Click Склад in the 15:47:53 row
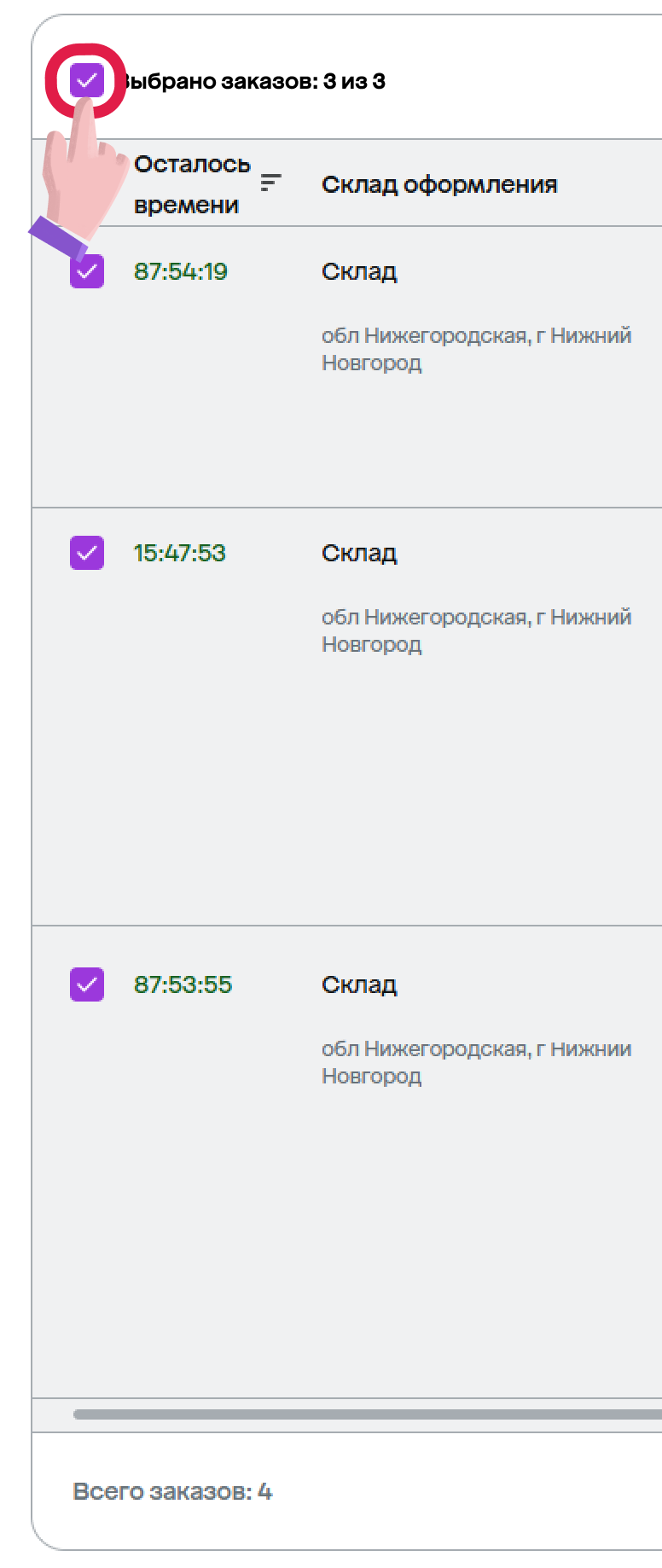662x1568 pixels. click(x=359, y=553)
